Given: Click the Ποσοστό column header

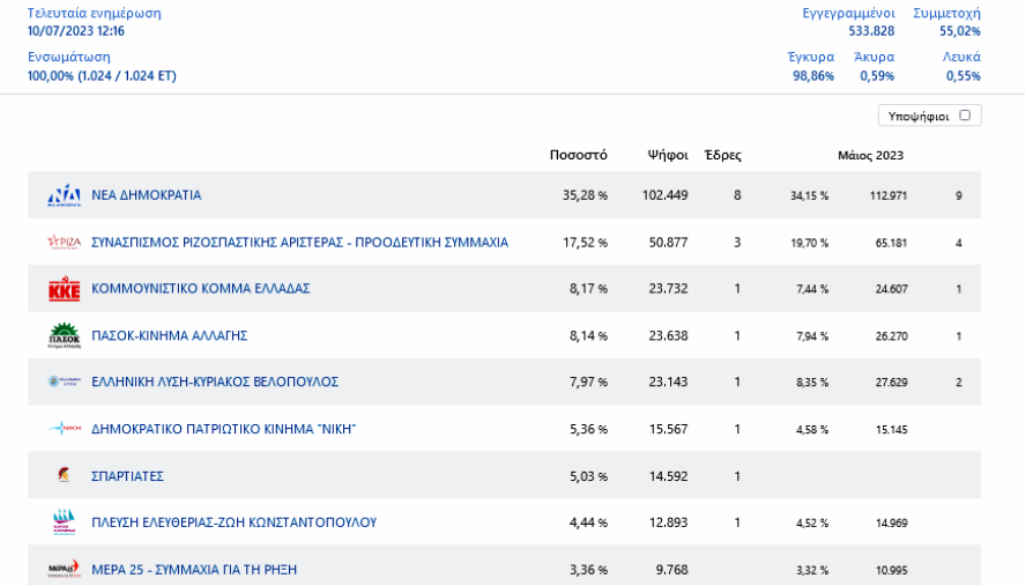Looking at the screenshot, I should pos(579,156).
